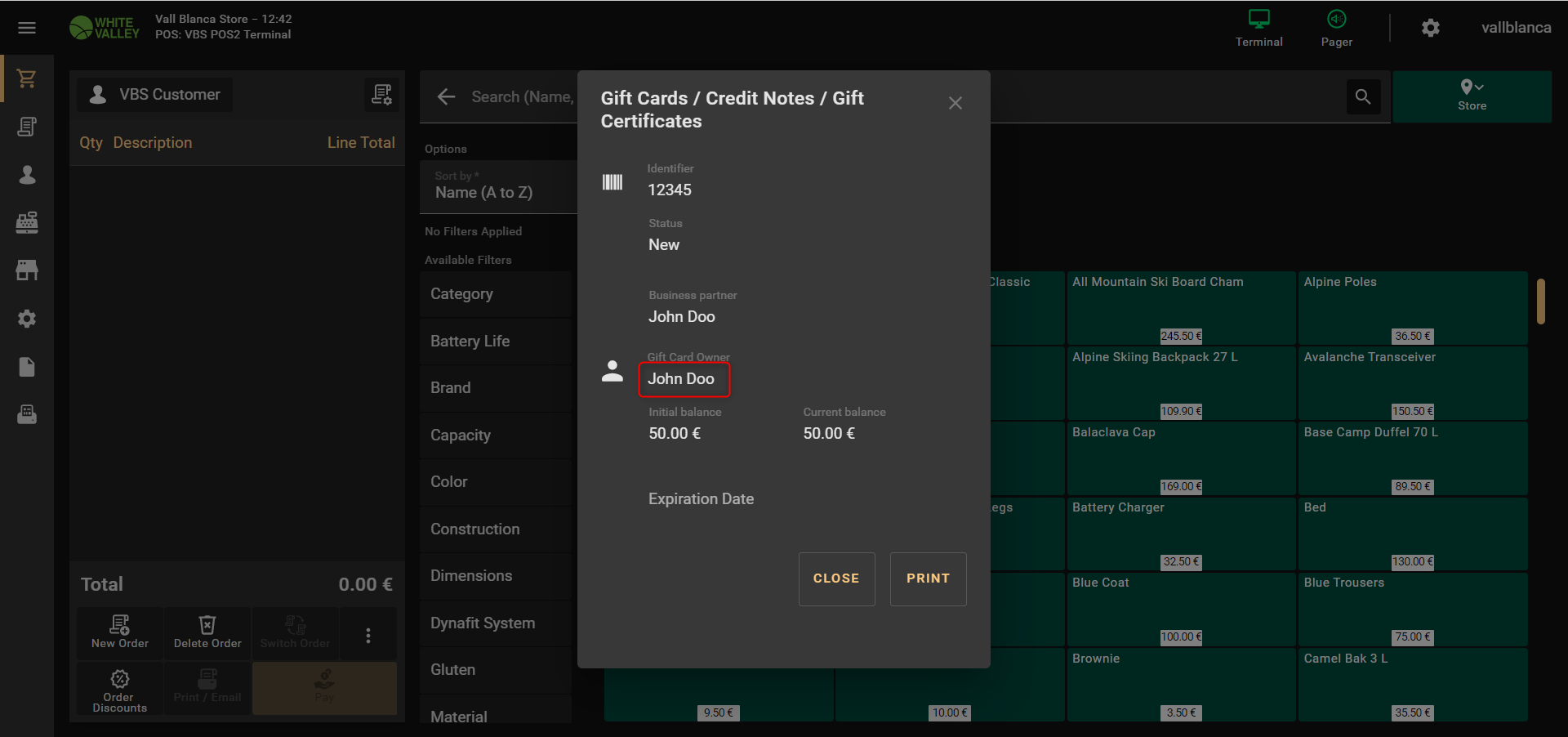1568x737 pixels.
Task: Click the shopping cart sidebar icon
Action: [27, 79]
